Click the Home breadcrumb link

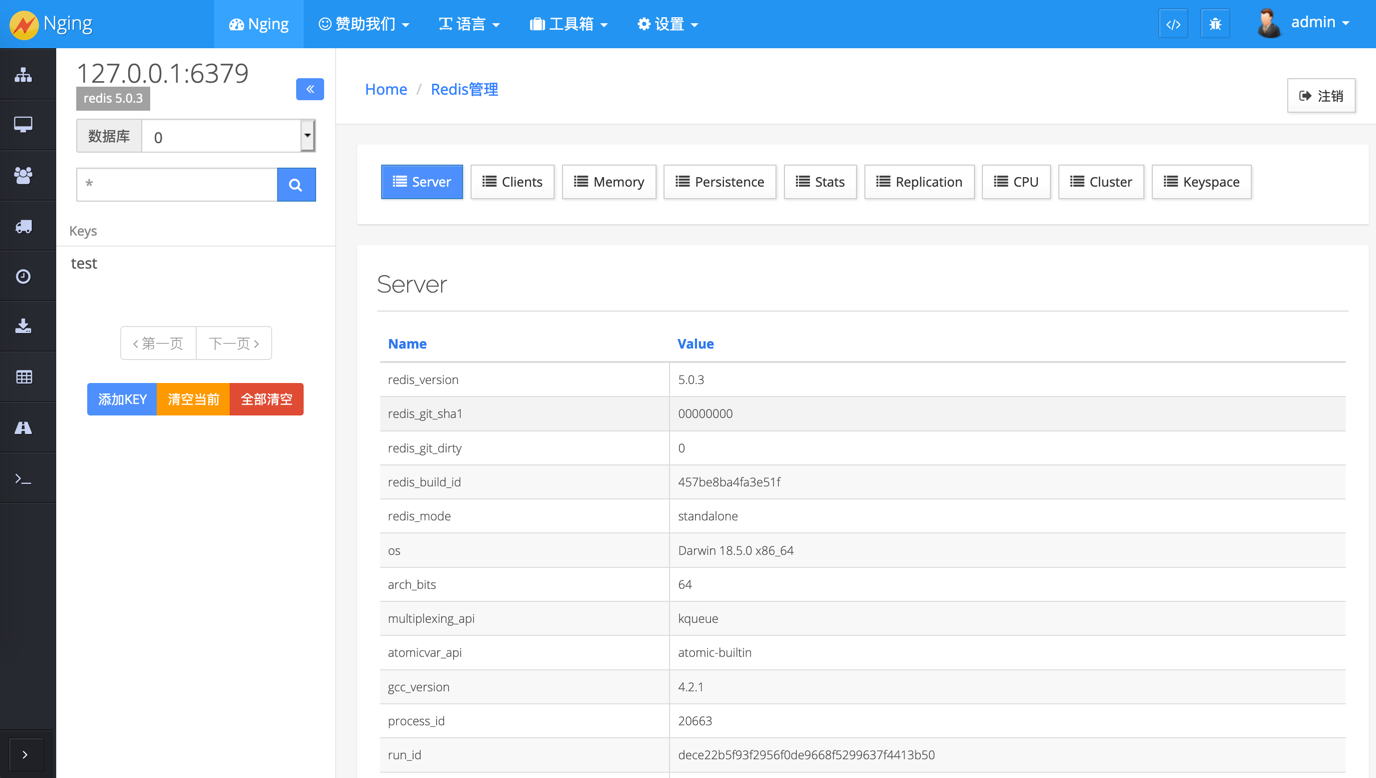pyautogui.click(x=385, y=89)
